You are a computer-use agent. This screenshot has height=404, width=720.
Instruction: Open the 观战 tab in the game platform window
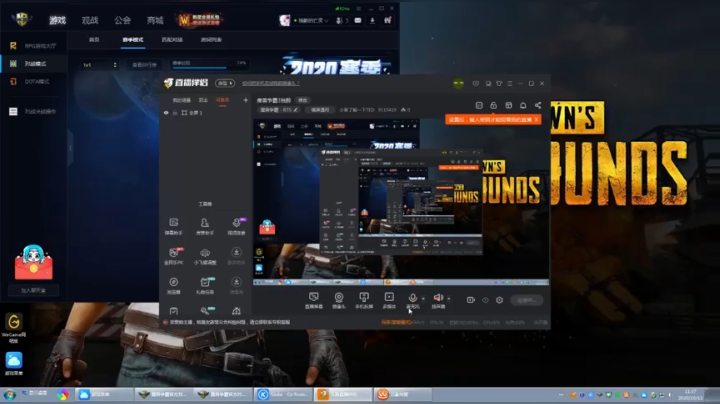pyautogui.click(x=90, y=20)
